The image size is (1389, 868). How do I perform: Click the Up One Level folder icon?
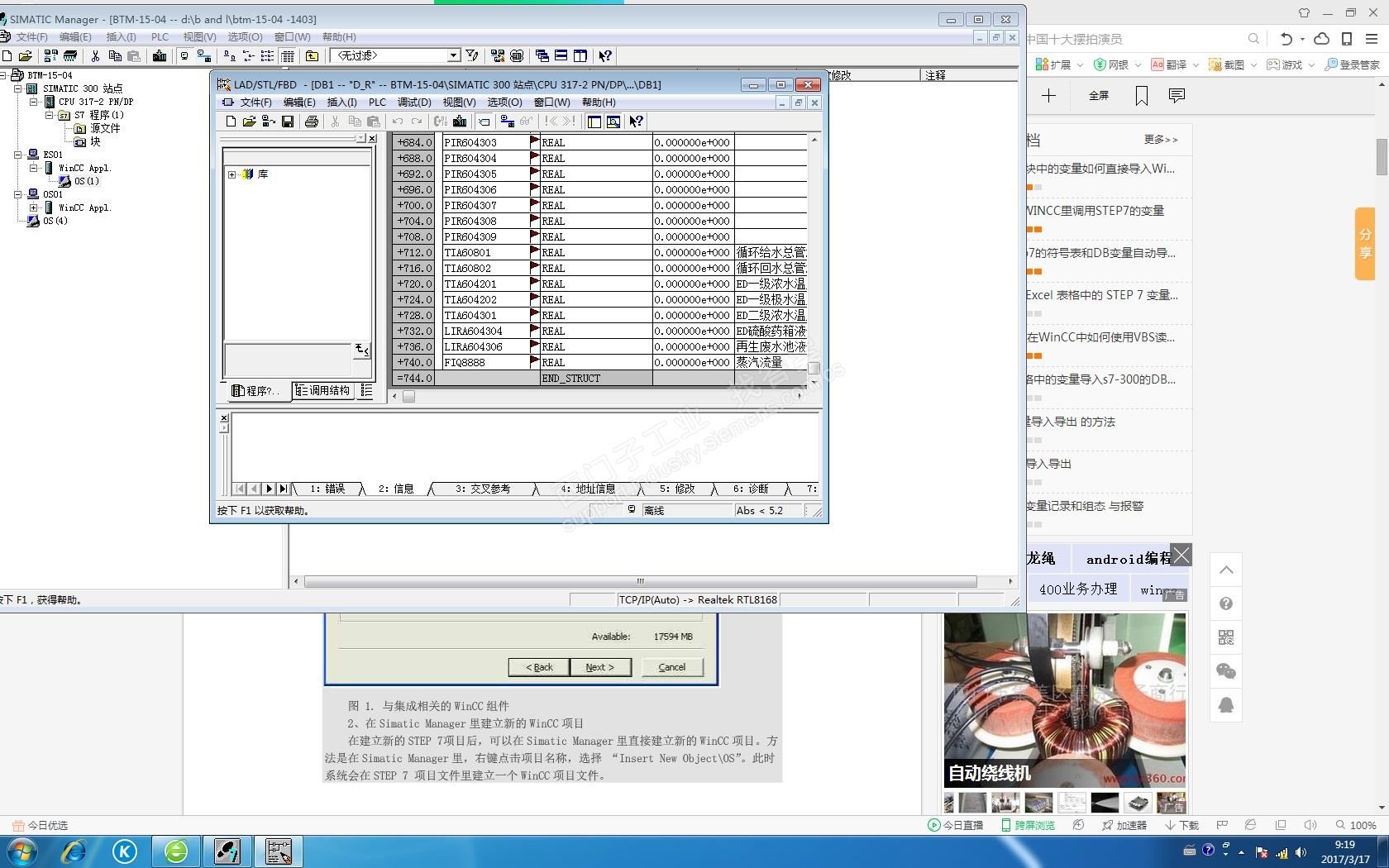tap(312, 55)
